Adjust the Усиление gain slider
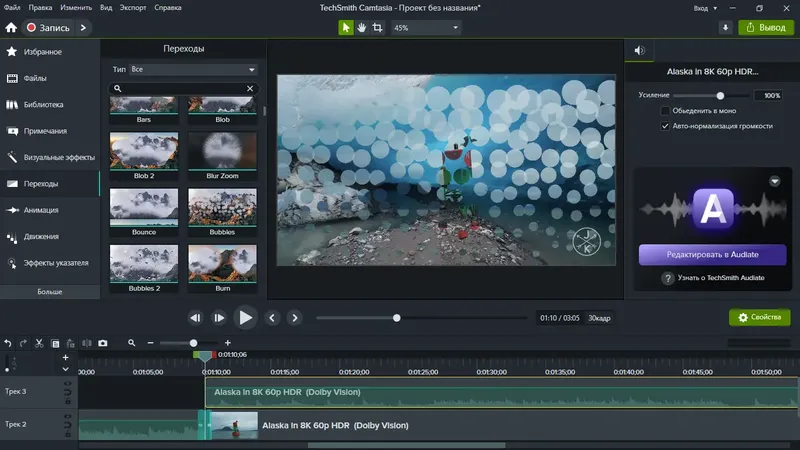Screen dimensions: 800x450 711,95
